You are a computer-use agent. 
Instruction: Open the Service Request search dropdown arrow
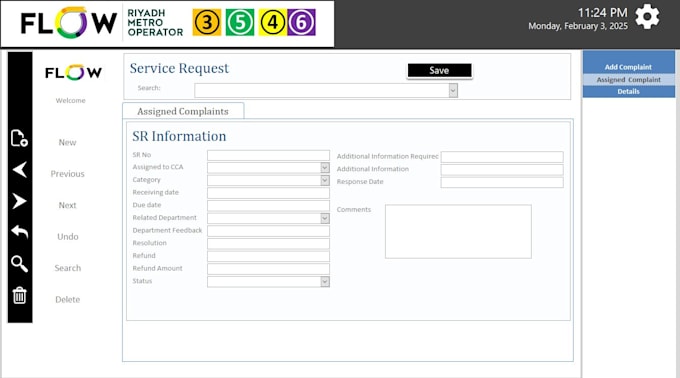[453, 91]
